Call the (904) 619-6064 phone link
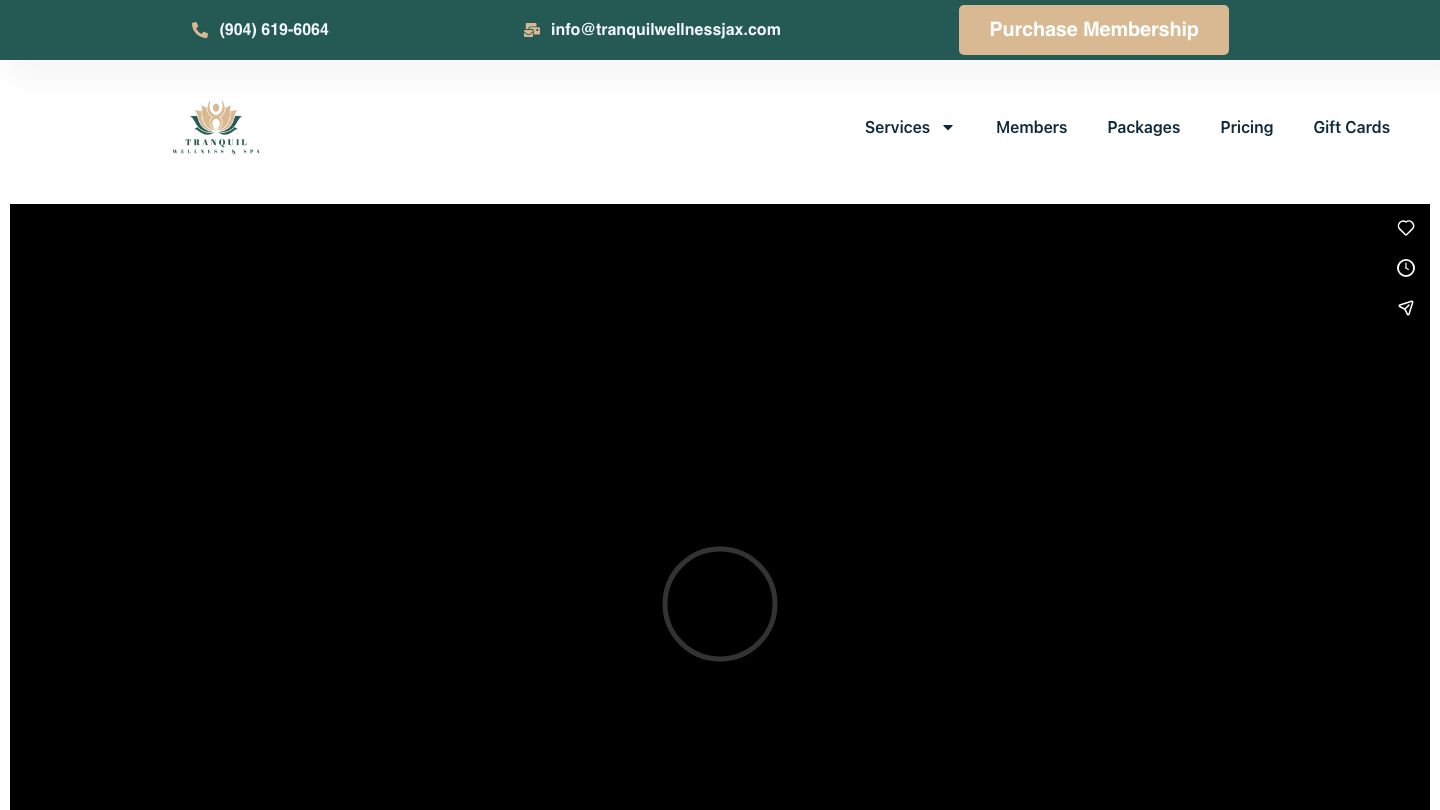 274,30
